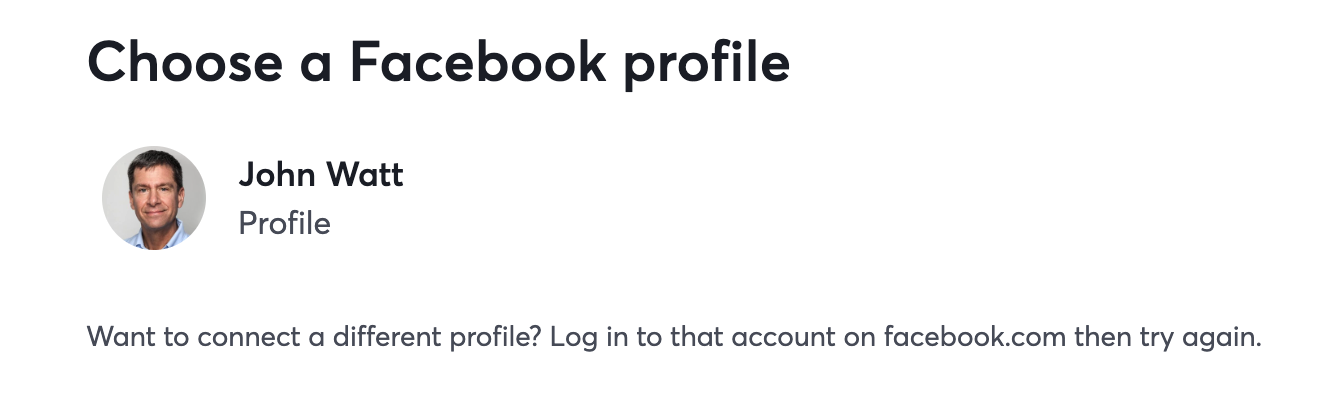
Task: Click the "Profile" label under John Watt
Action: [x=284, y=223]
